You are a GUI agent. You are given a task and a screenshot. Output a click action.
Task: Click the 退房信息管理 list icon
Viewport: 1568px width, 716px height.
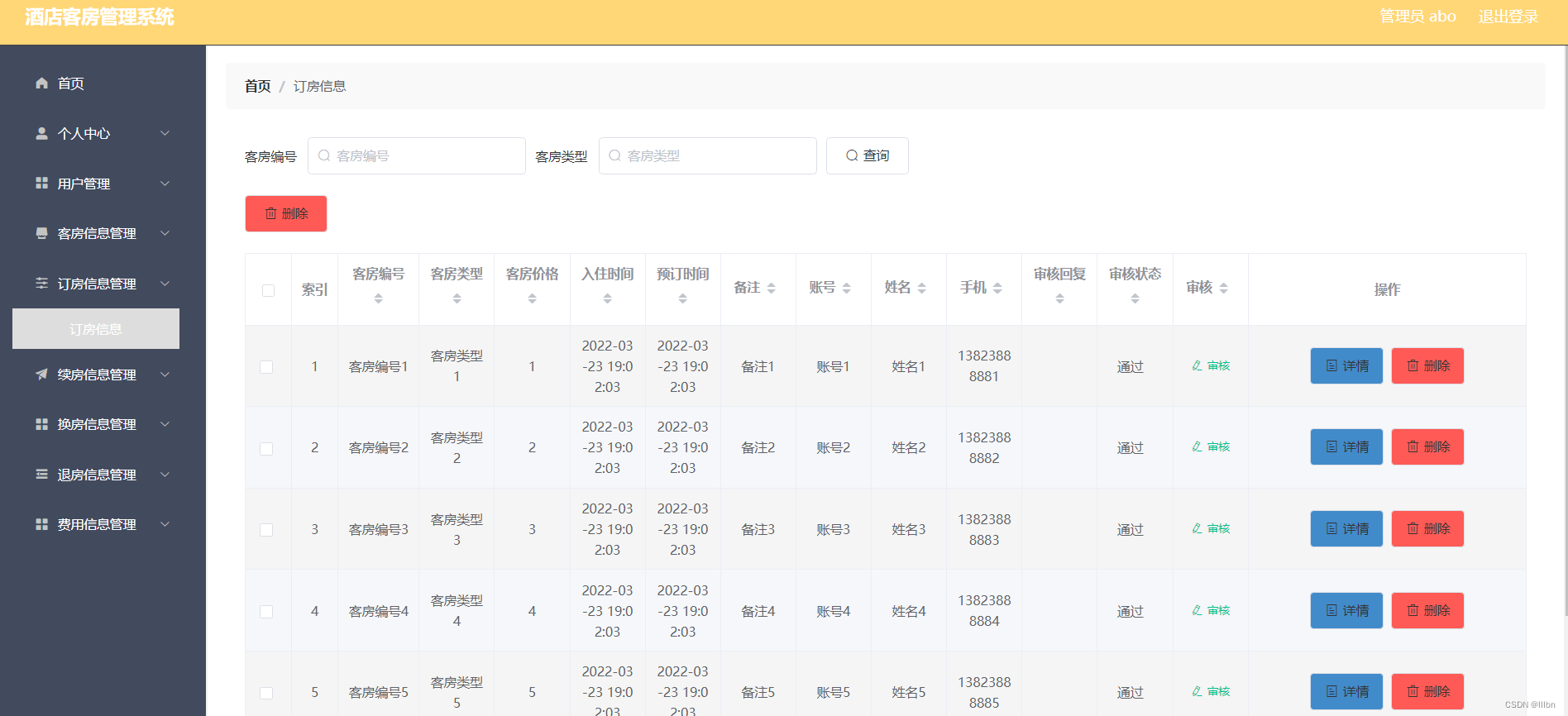(41, 475)
